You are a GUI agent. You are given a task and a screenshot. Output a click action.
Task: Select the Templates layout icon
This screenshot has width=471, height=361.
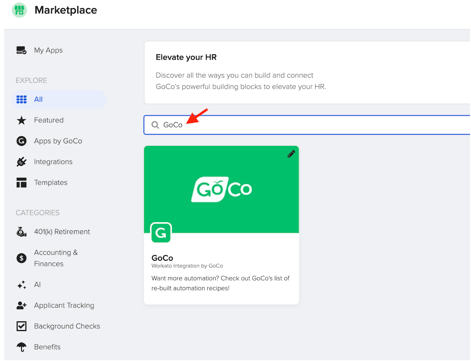tap(21, 183)
